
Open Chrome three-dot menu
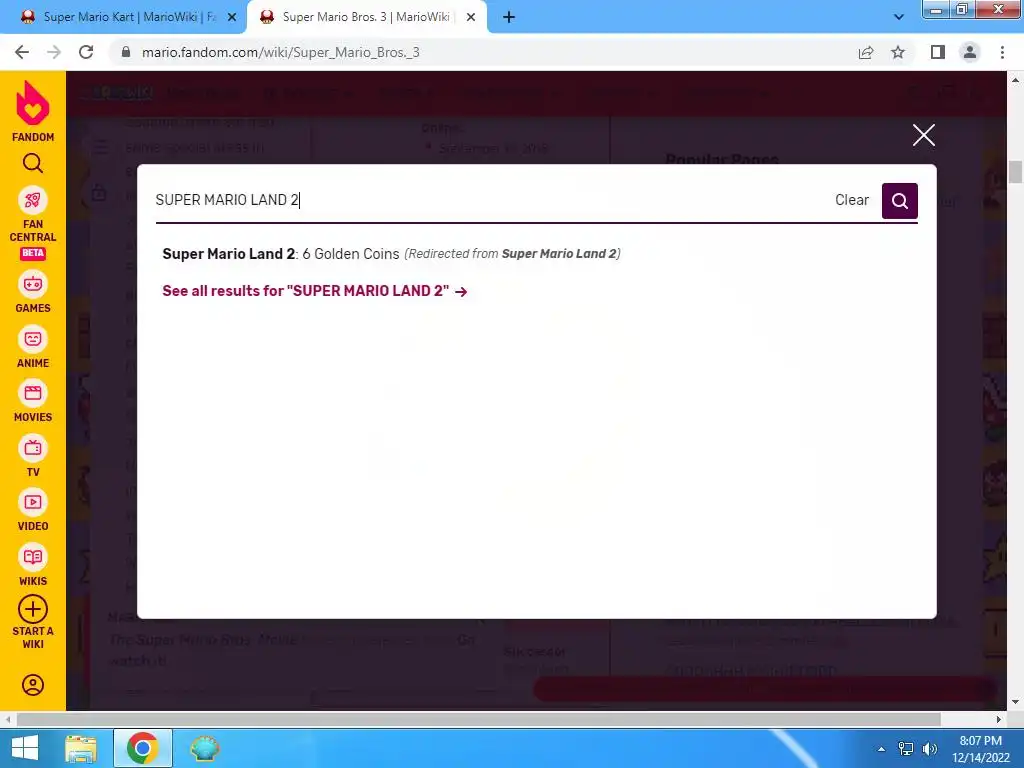[x=1002, y=52]
